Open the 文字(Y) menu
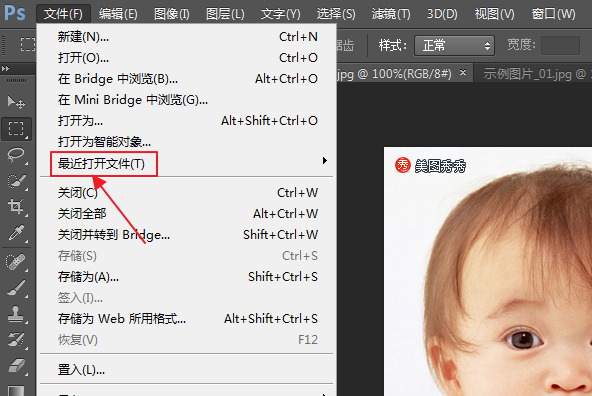The width and height of the screenshot is (592, 396). coord(281,14)
